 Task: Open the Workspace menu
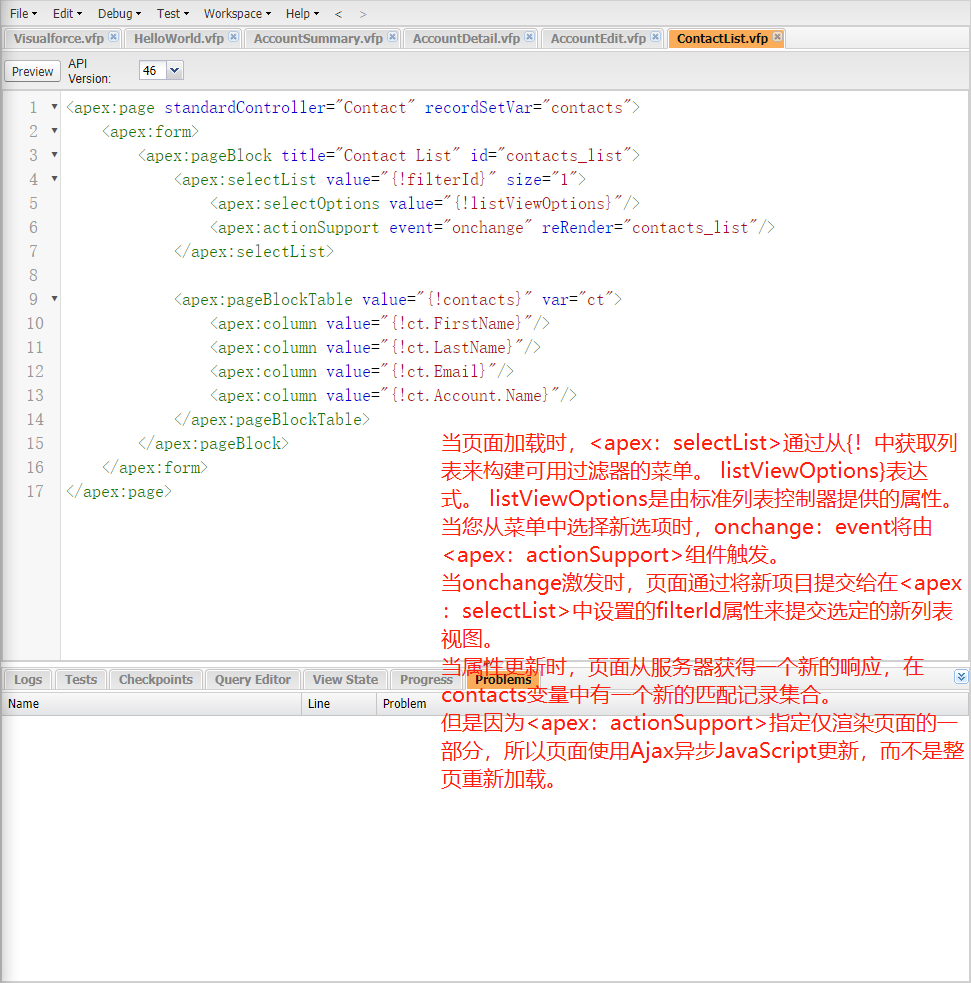[x=237, y=13]
